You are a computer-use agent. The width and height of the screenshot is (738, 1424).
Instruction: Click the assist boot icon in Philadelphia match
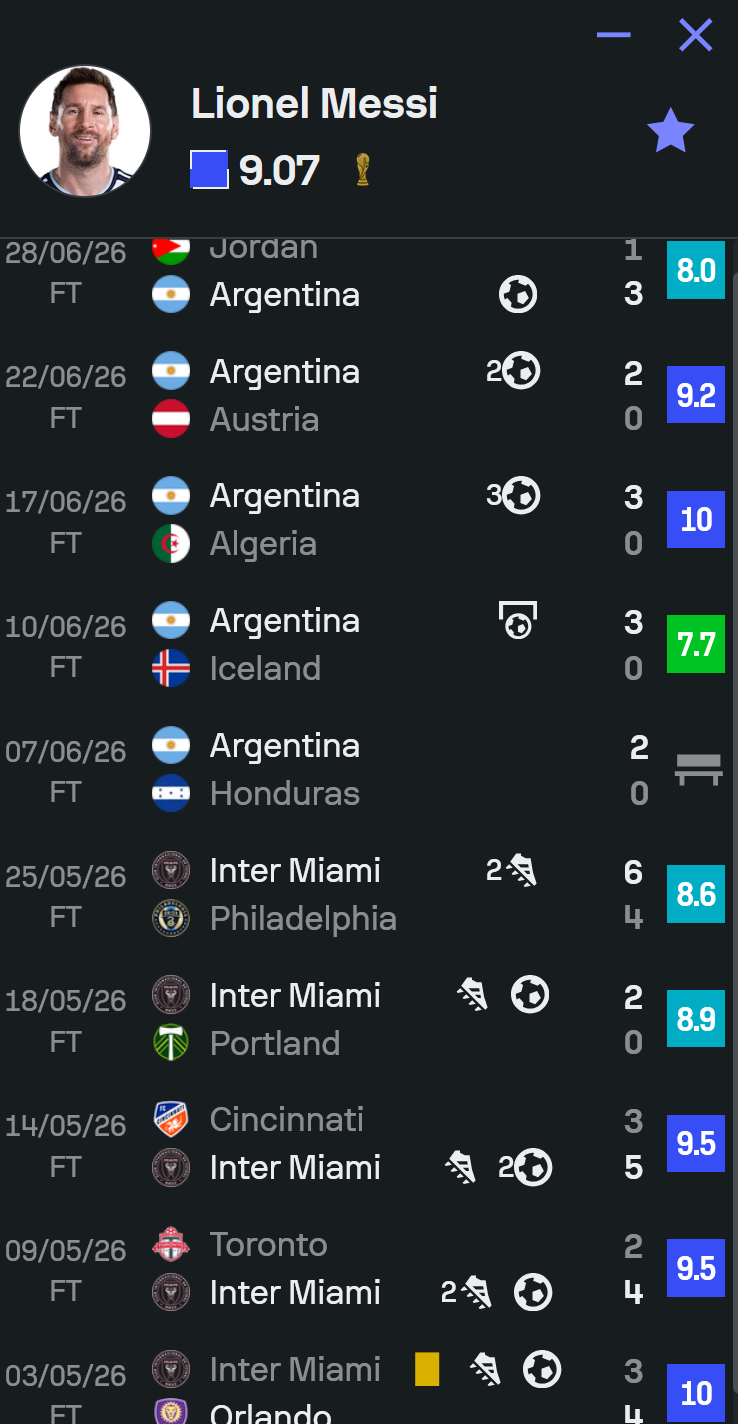511,870
